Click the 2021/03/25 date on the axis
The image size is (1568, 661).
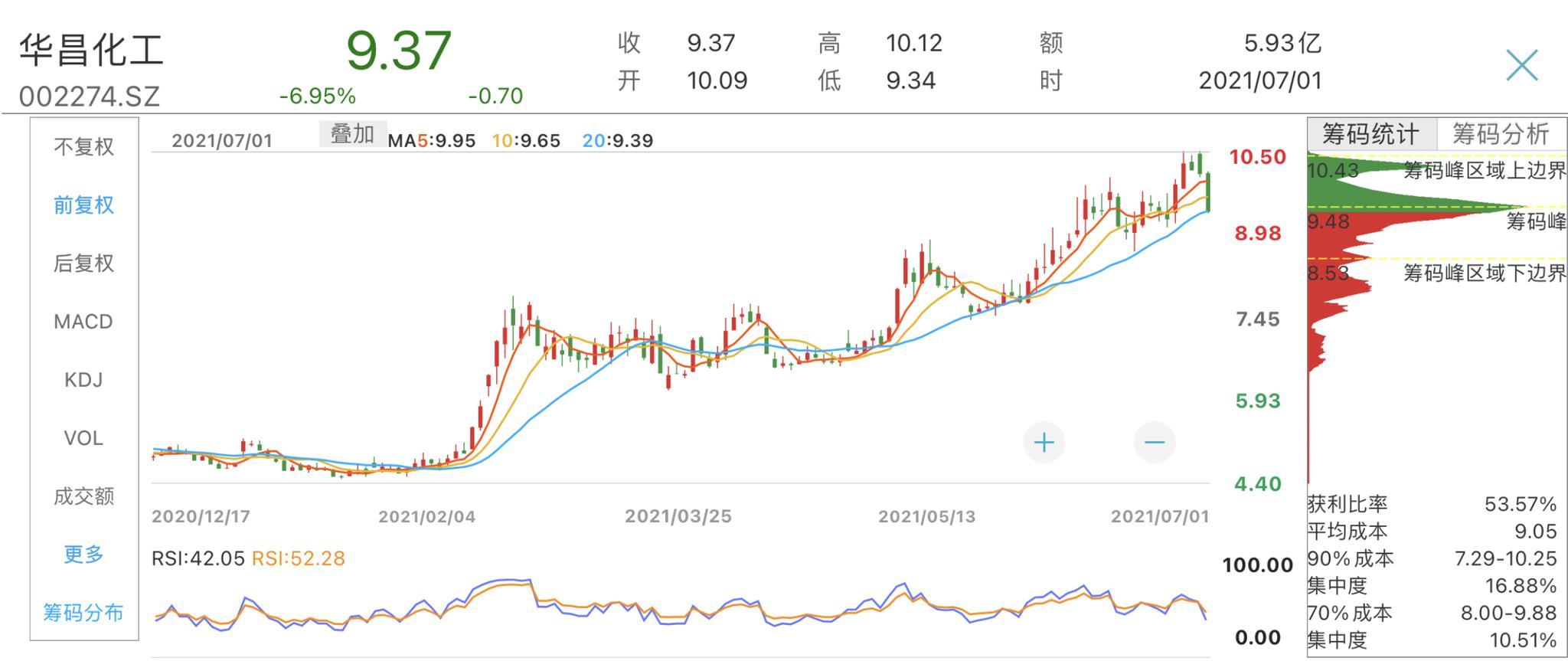(678, 516)
